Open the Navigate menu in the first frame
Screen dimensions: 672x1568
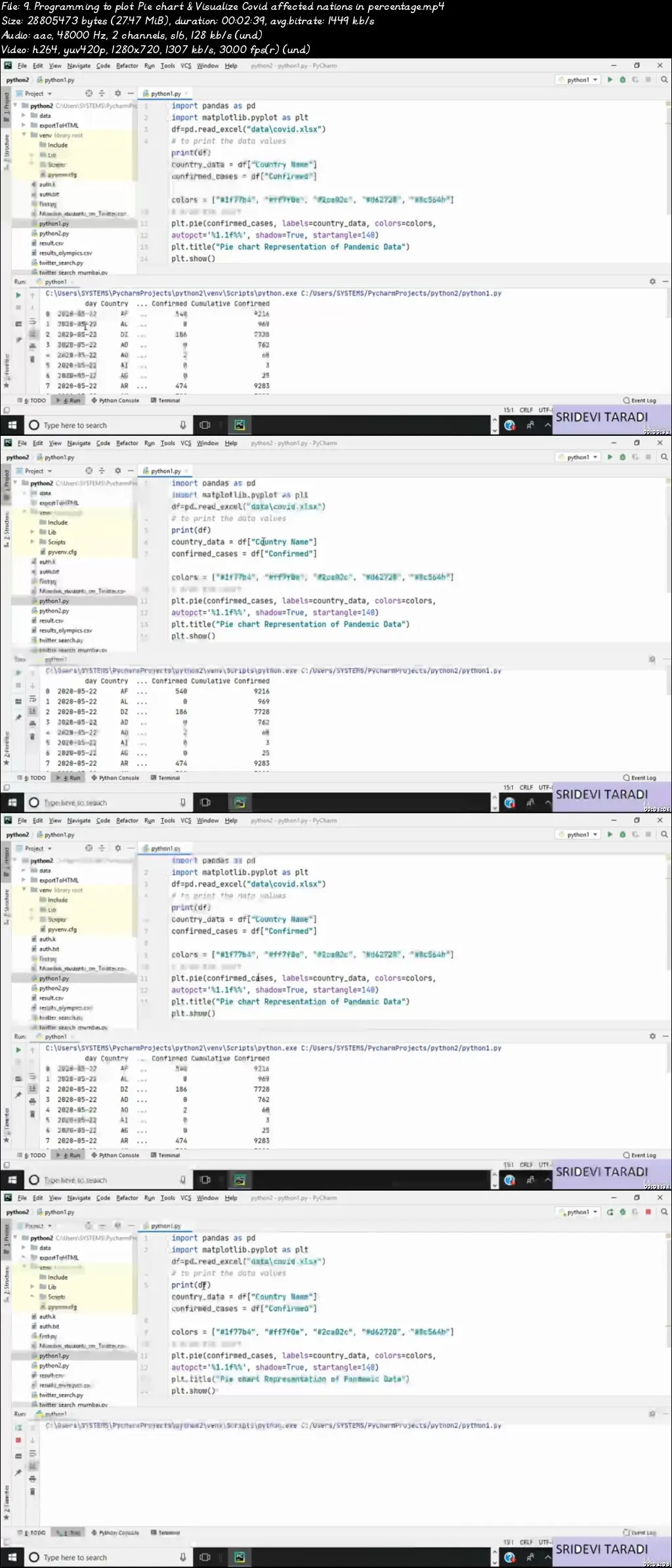coord(79,66)
